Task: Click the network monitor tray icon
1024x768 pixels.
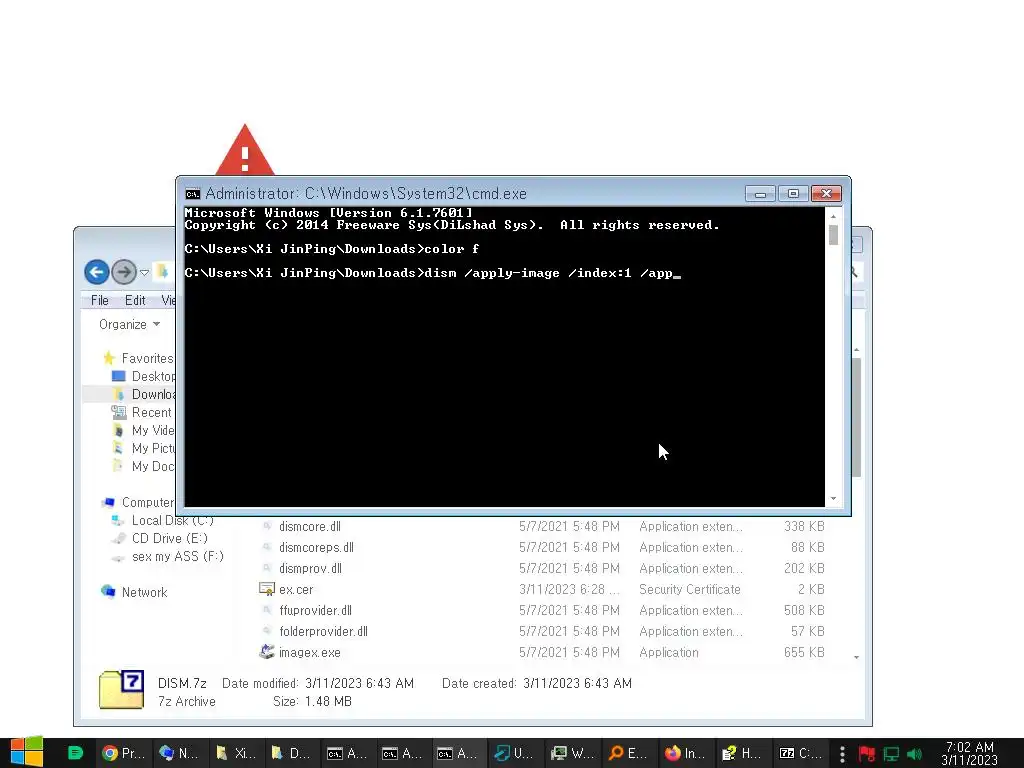Action: coord(891,754)
